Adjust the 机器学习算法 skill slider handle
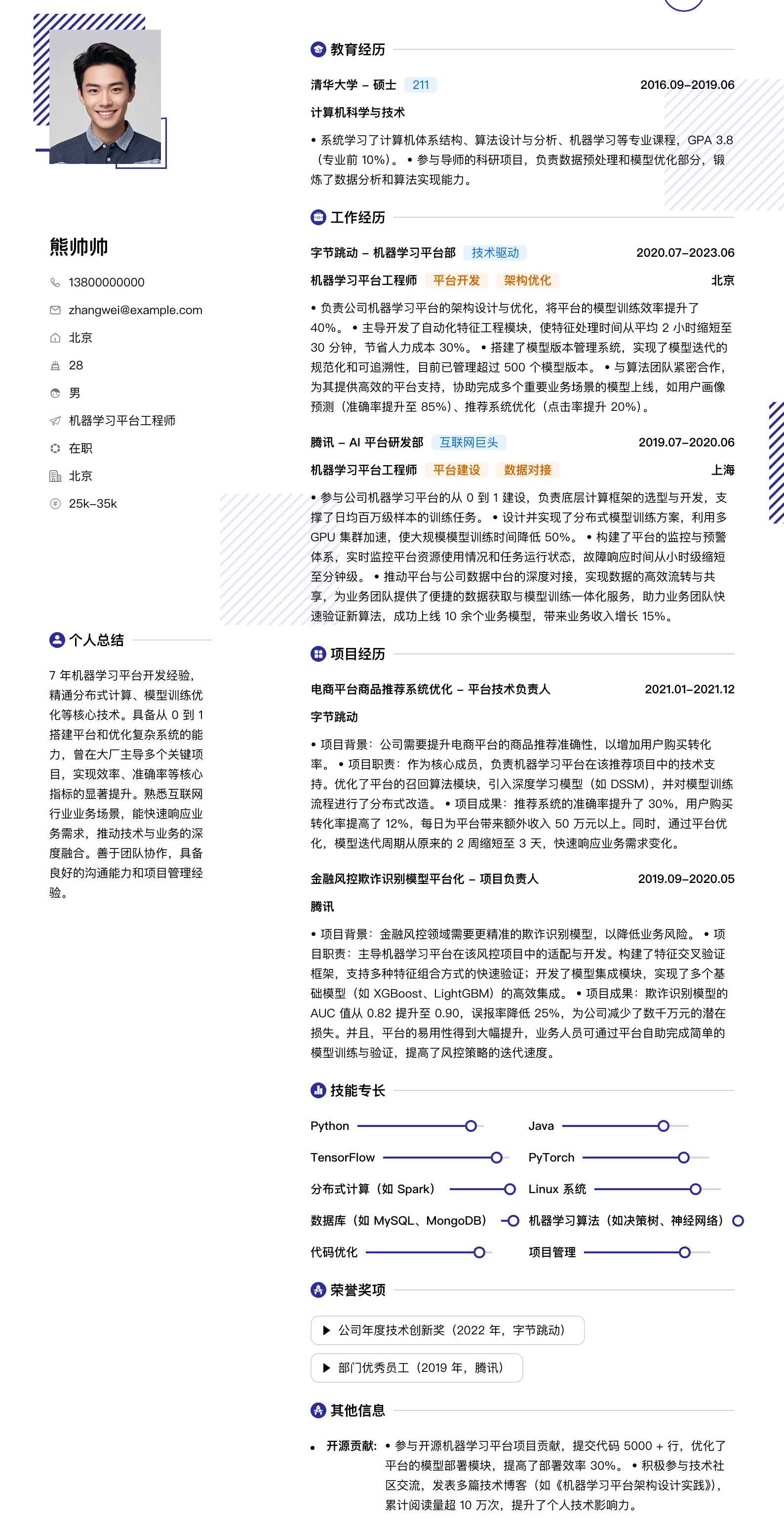 (738, 1221)
